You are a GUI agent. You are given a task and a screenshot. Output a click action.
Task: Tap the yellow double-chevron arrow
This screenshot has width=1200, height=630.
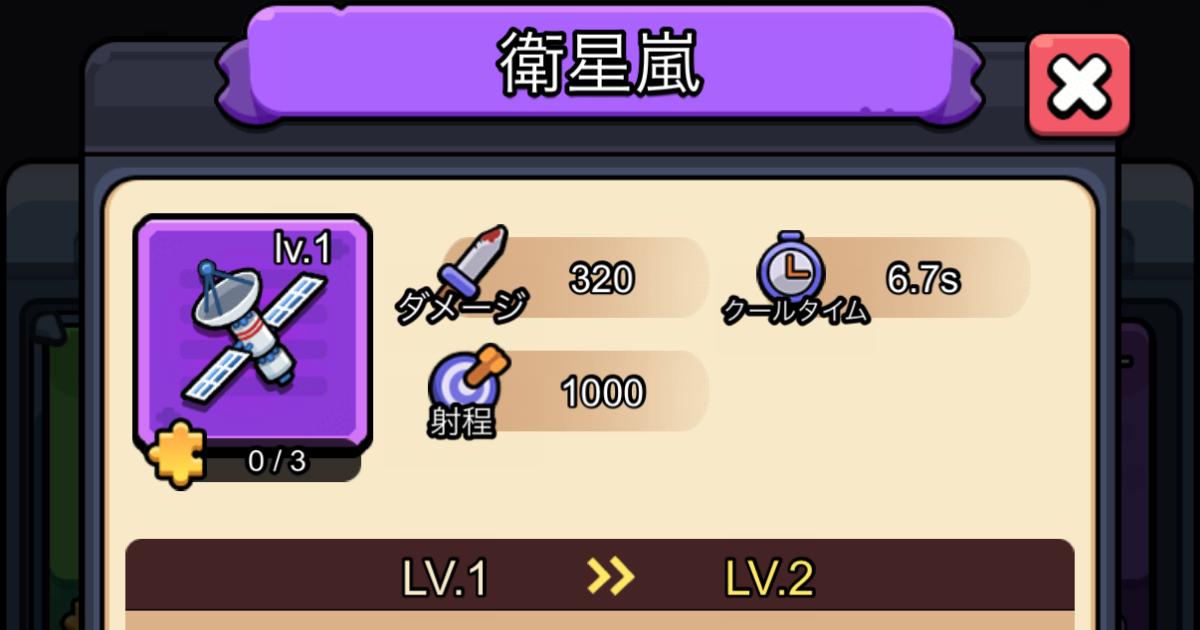tap(610, 575)
